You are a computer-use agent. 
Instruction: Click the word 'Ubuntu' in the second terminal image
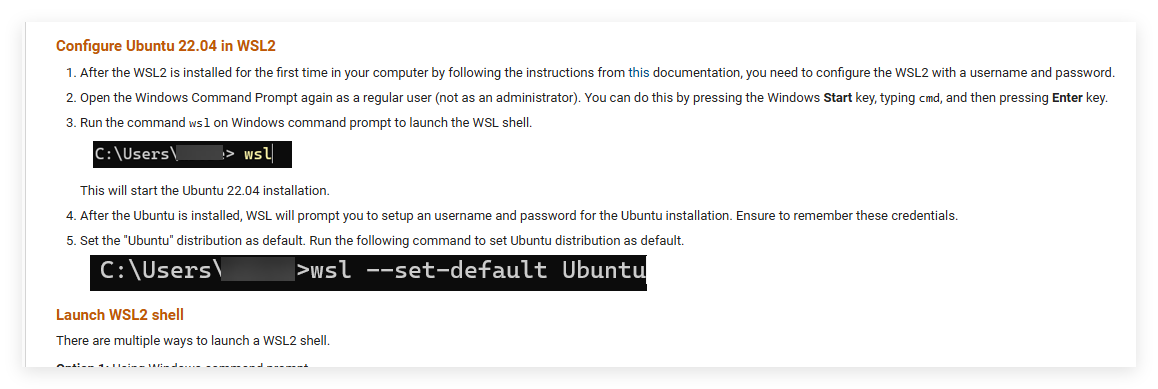point(603,270)
